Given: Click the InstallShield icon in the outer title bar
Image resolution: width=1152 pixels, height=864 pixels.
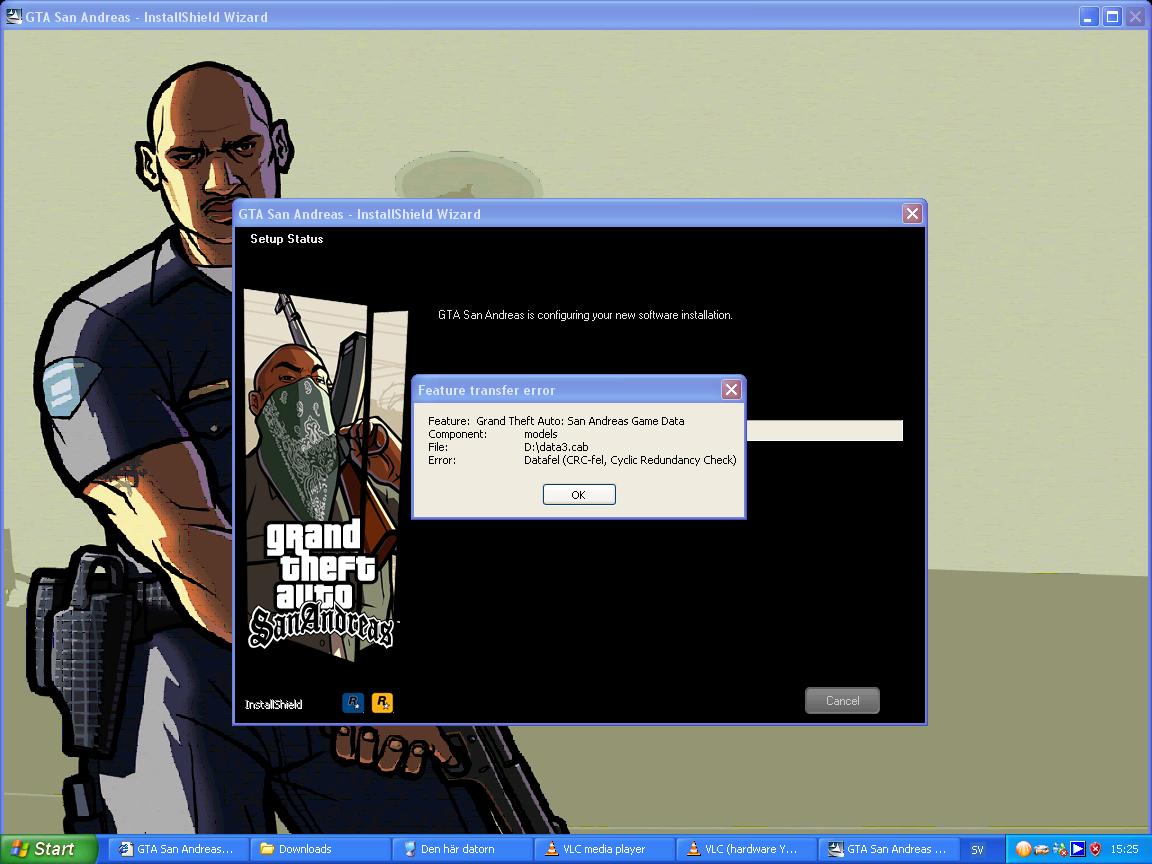Looking at the screenshot, I should click(13, 16).
